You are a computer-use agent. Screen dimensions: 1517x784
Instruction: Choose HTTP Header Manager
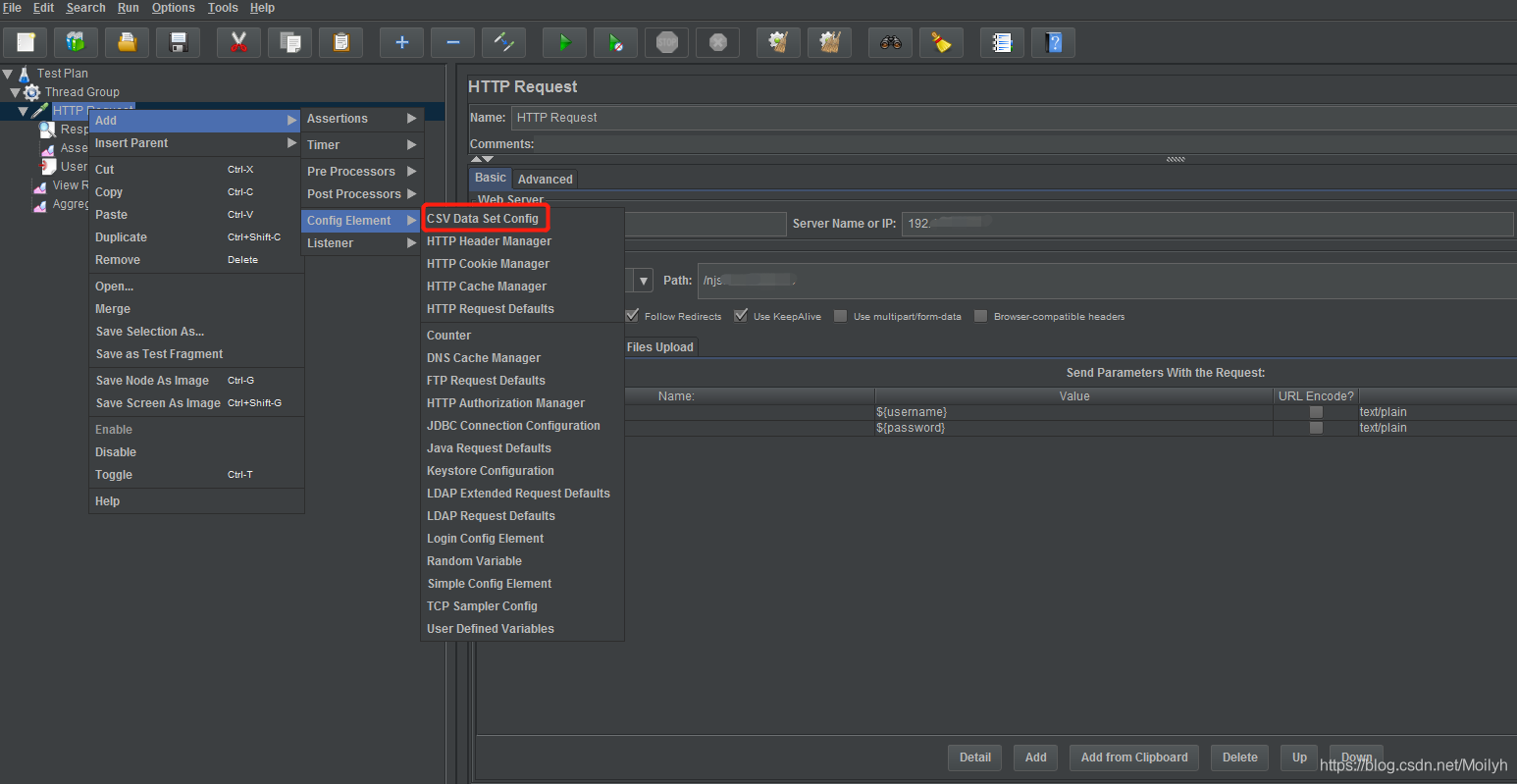[489, 241]
